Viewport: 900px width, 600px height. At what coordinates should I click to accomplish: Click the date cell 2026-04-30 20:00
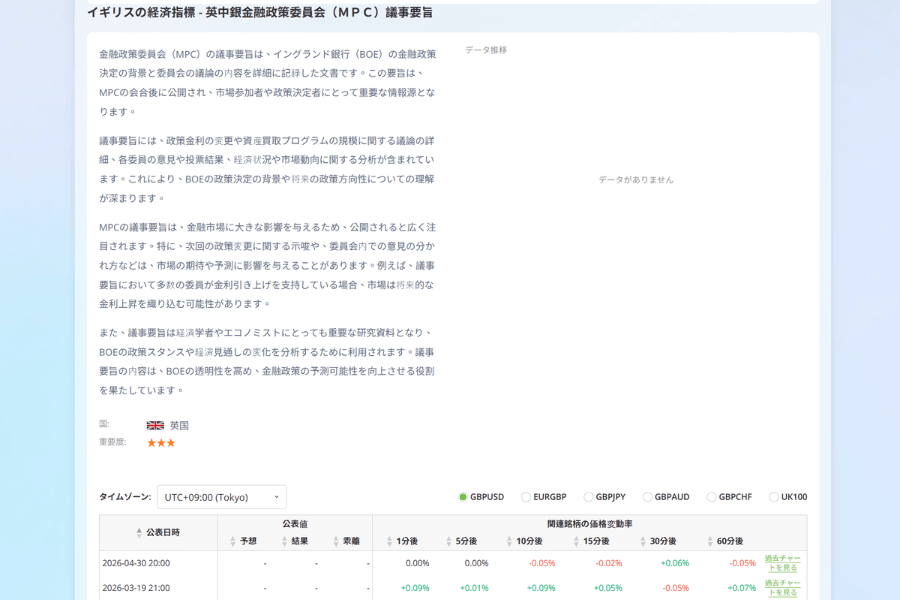[136, 563]
